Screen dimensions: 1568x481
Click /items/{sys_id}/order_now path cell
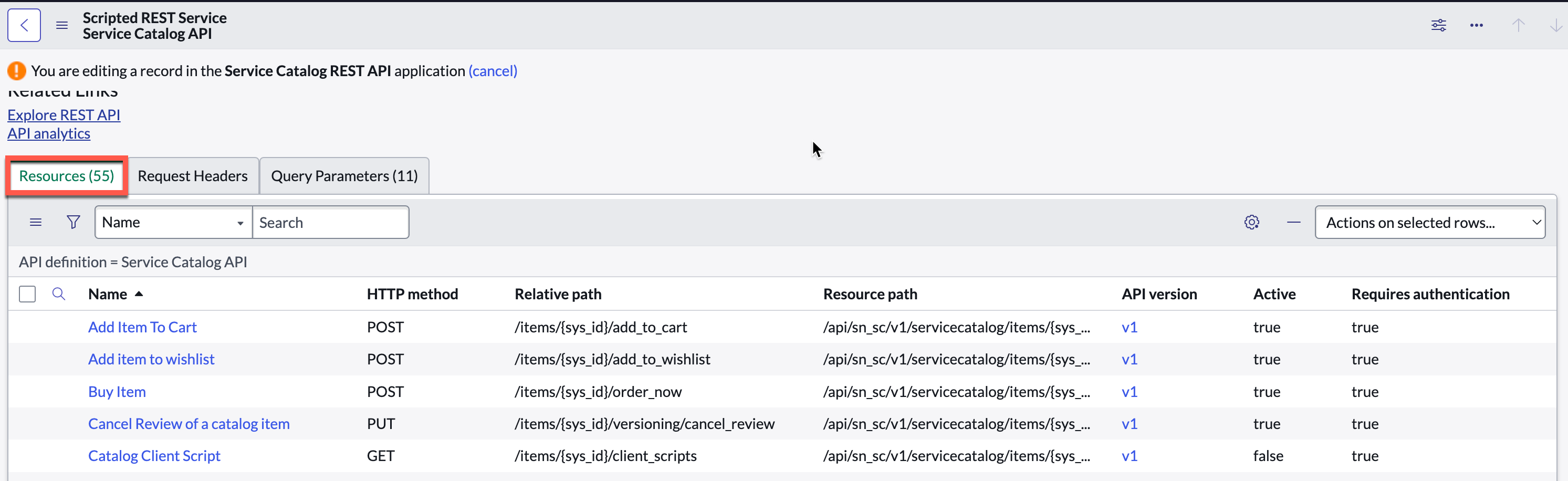[x=598, y=392]
